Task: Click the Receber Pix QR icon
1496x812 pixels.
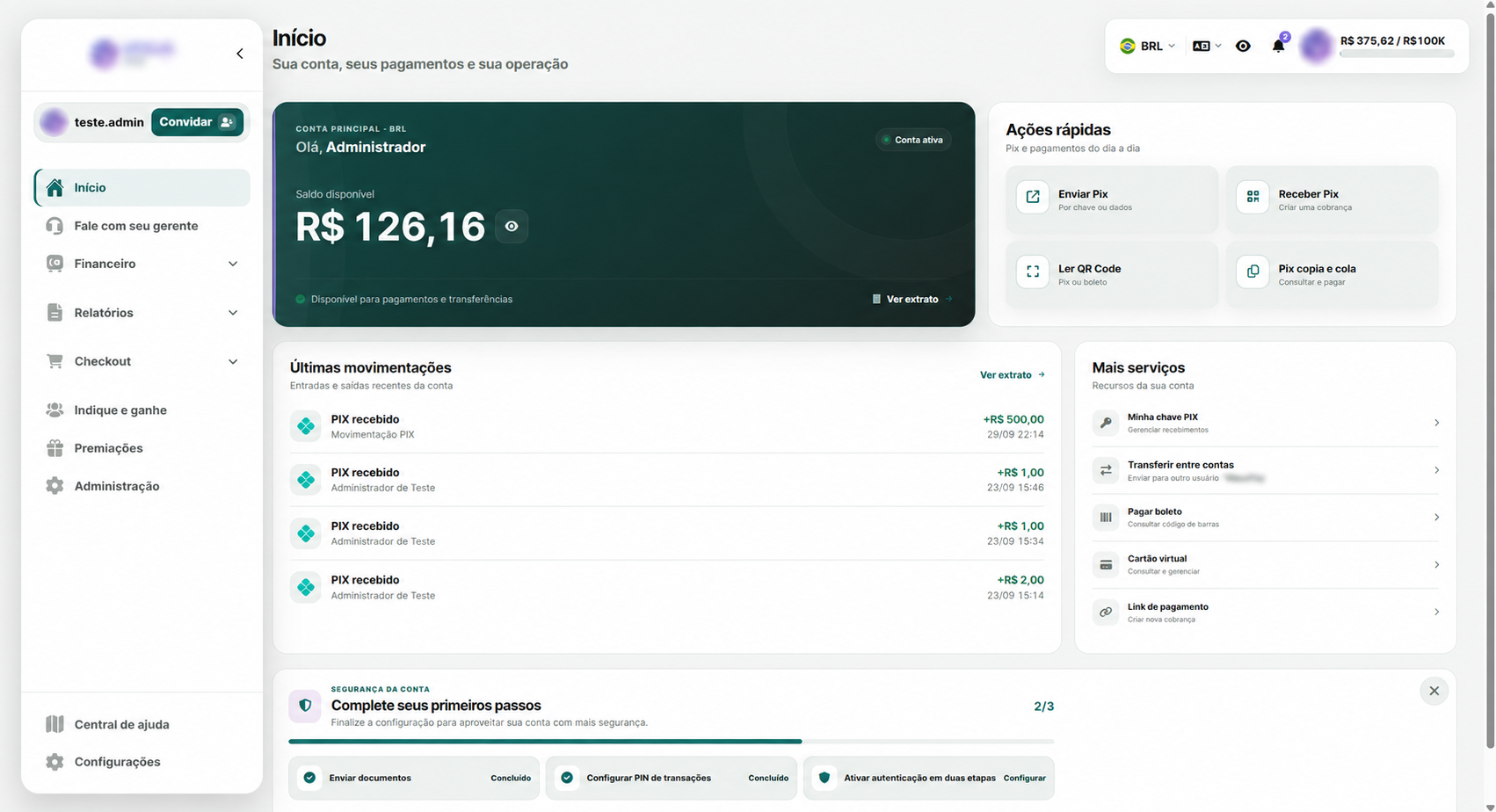Action: coord(1253,197)
